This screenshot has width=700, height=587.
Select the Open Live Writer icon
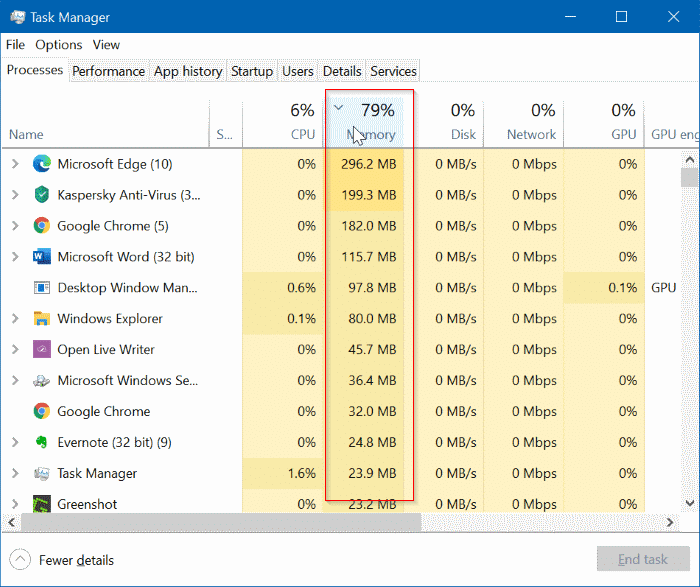(x=42, y=350)
